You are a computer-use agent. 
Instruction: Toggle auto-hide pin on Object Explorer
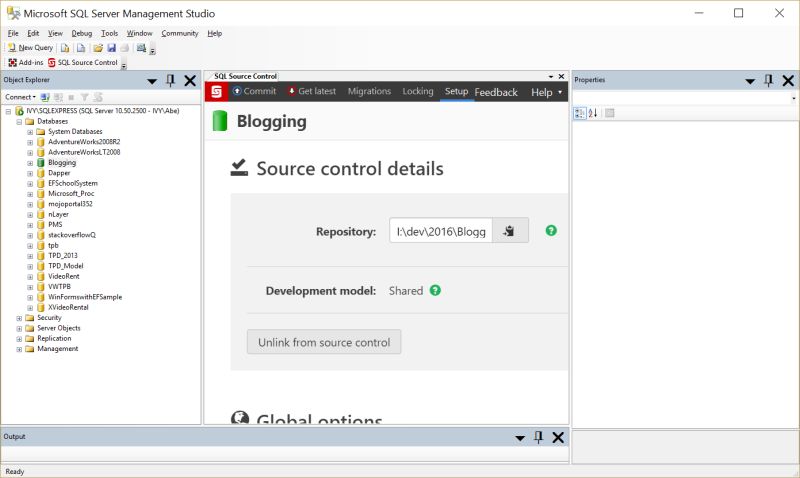(170, 80)
